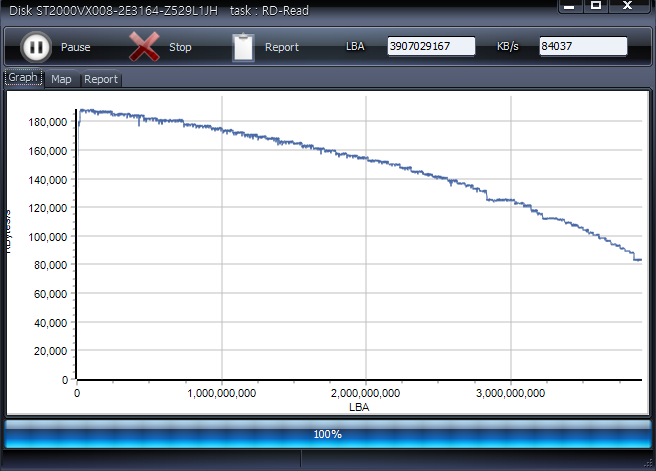Maximize the disk scan window
This screenshot has height=471, width=656.
tap(596, 6)
